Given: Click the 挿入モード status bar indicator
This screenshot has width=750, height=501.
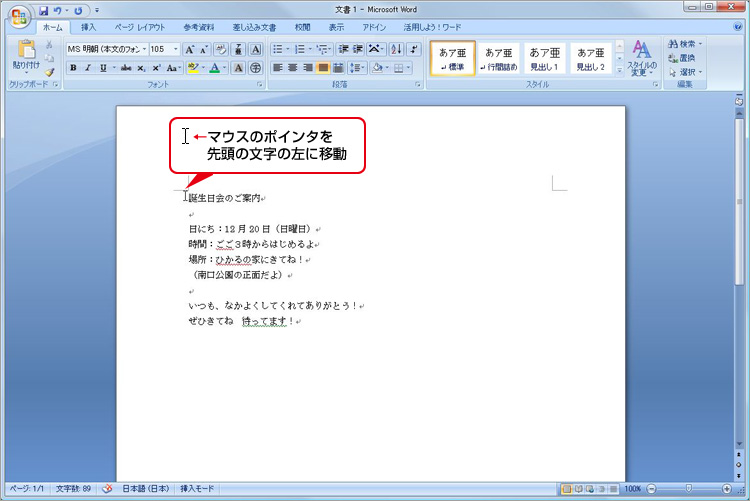Looking at the screenshot, I should point(197,489).
